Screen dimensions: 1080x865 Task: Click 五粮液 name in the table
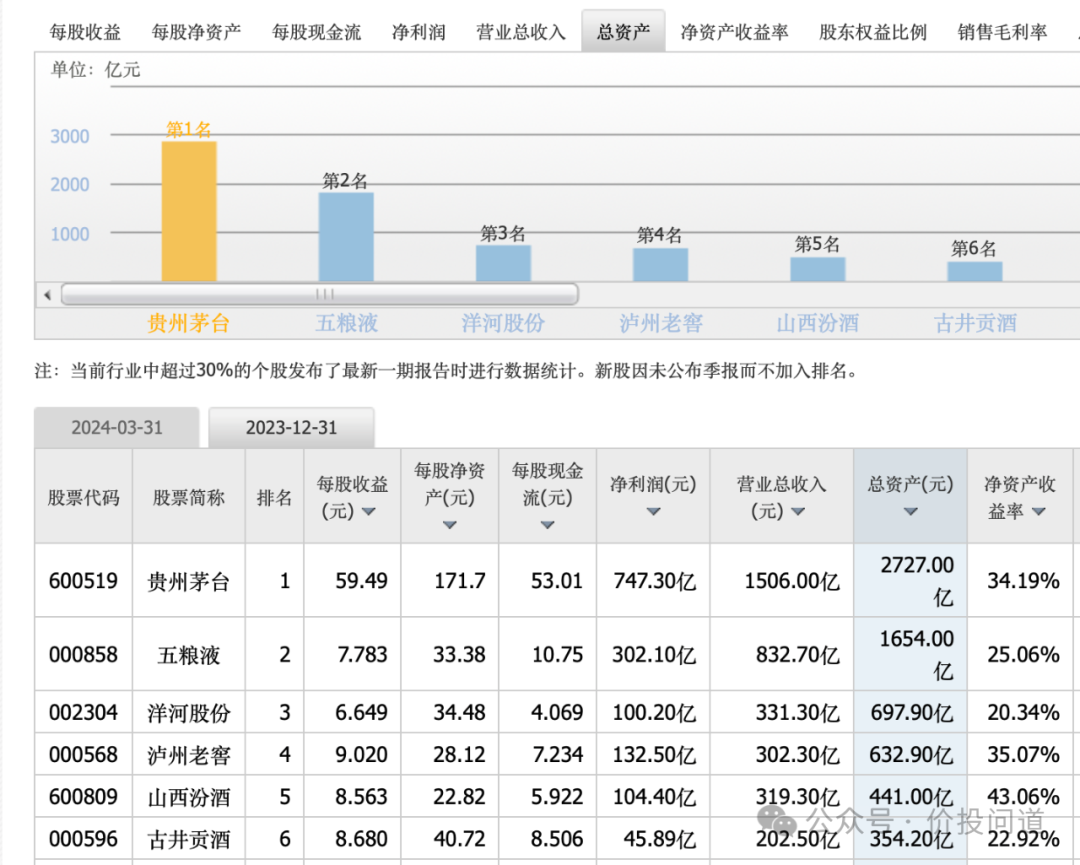coord(189,655)
